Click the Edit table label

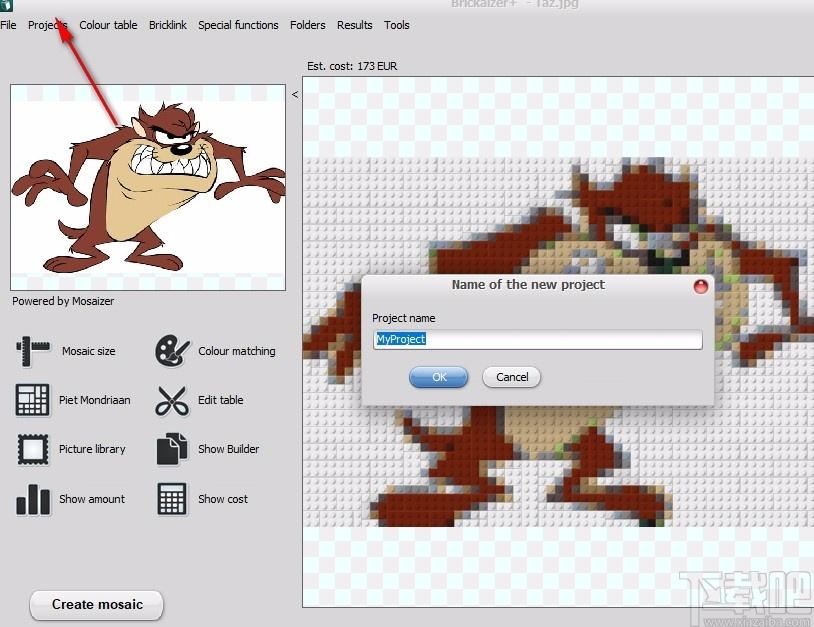221,400
